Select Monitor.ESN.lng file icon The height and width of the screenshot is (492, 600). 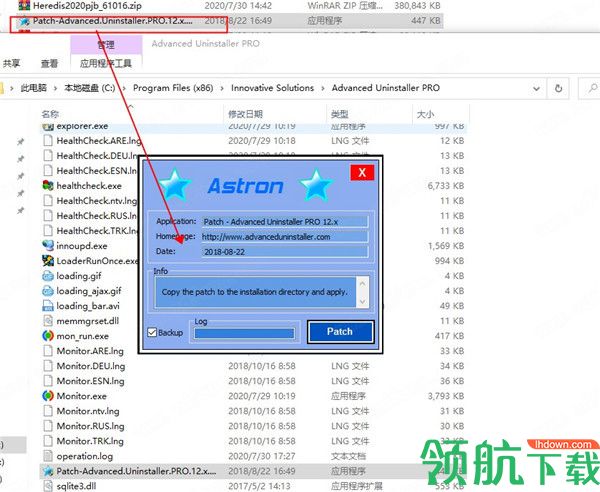[47, 381]
